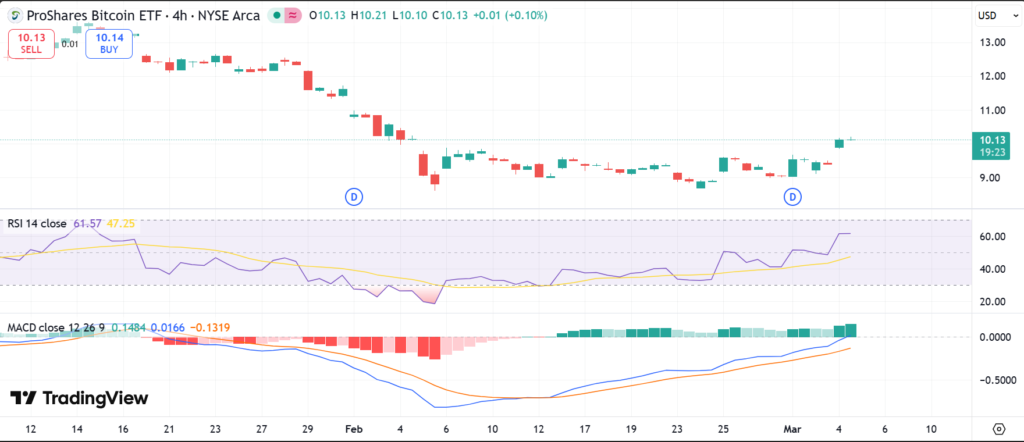Click the RSI value 61.57
The height and width of the screenshot is (442, 1024).
tap(88, 223)
